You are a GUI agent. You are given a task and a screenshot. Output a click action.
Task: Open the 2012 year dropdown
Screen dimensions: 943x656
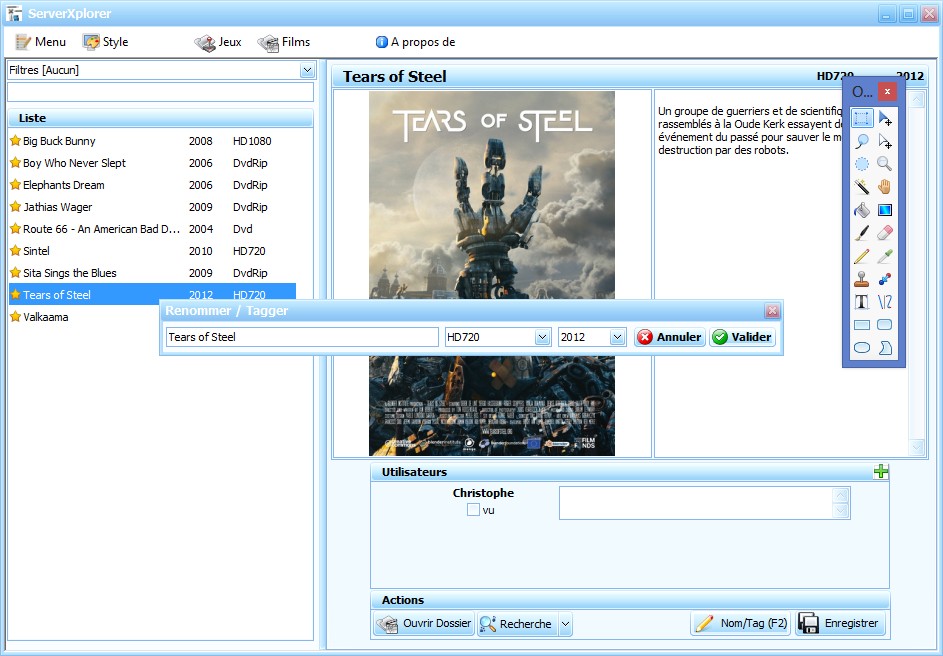tap(617, 337)
